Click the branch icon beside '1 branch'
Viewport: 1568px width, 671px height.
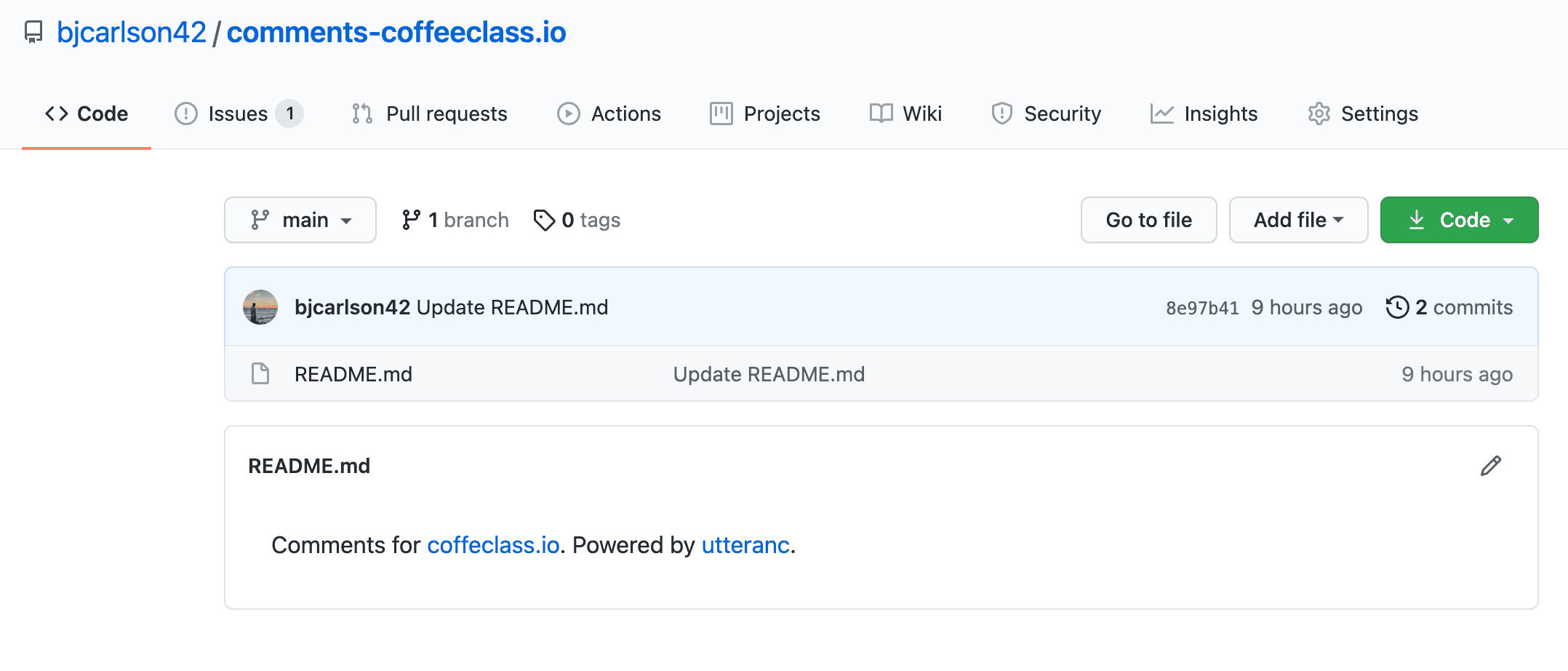pos(412,219)
